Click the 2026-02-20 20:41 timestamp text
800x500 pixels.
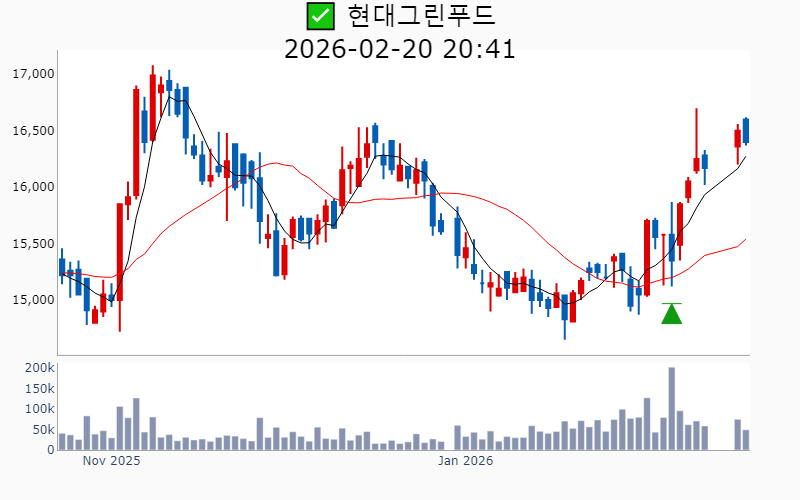pyautogui.click(x=400, y=48)
